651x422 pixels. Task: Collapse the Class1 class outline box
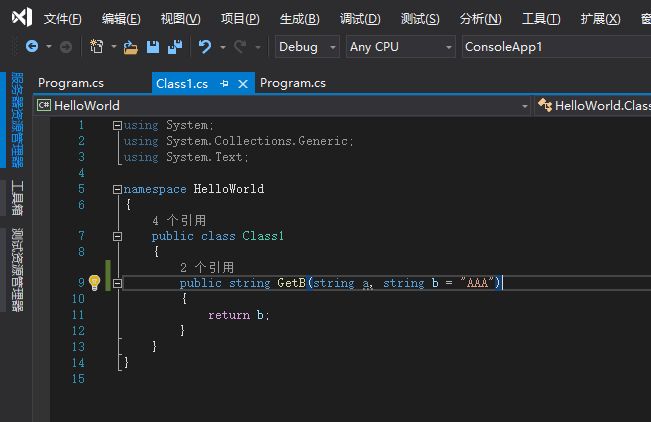(117, 236)
